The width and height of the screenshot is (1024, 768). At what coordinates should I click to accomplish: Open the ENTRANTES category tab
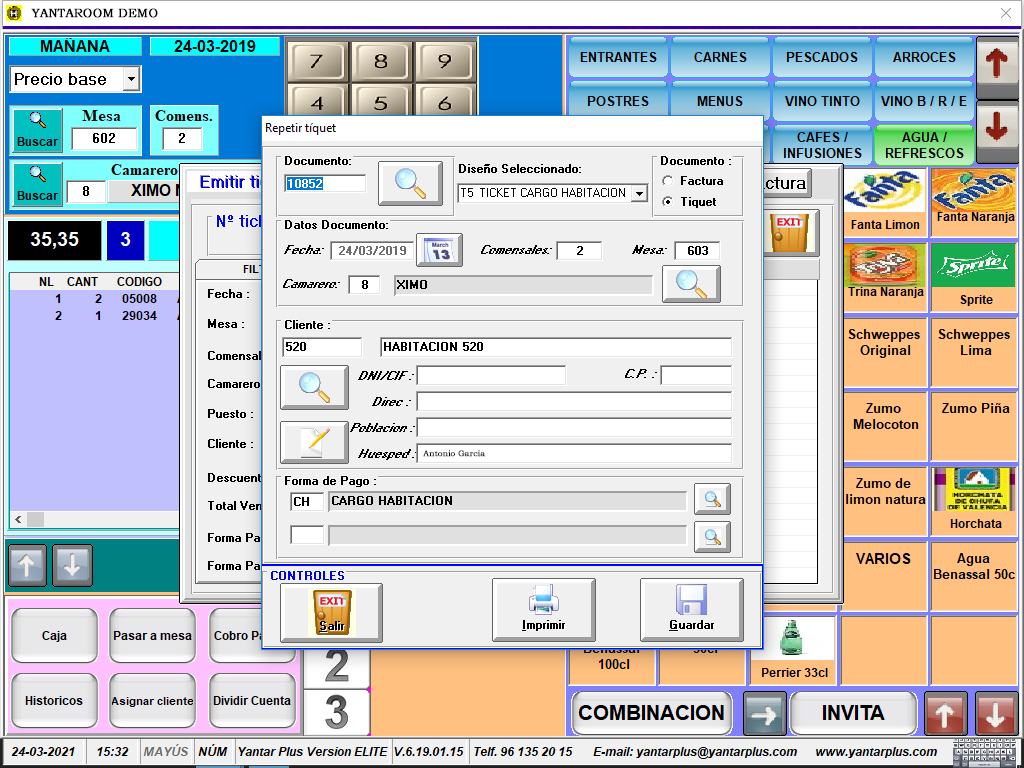coord(618,58)
